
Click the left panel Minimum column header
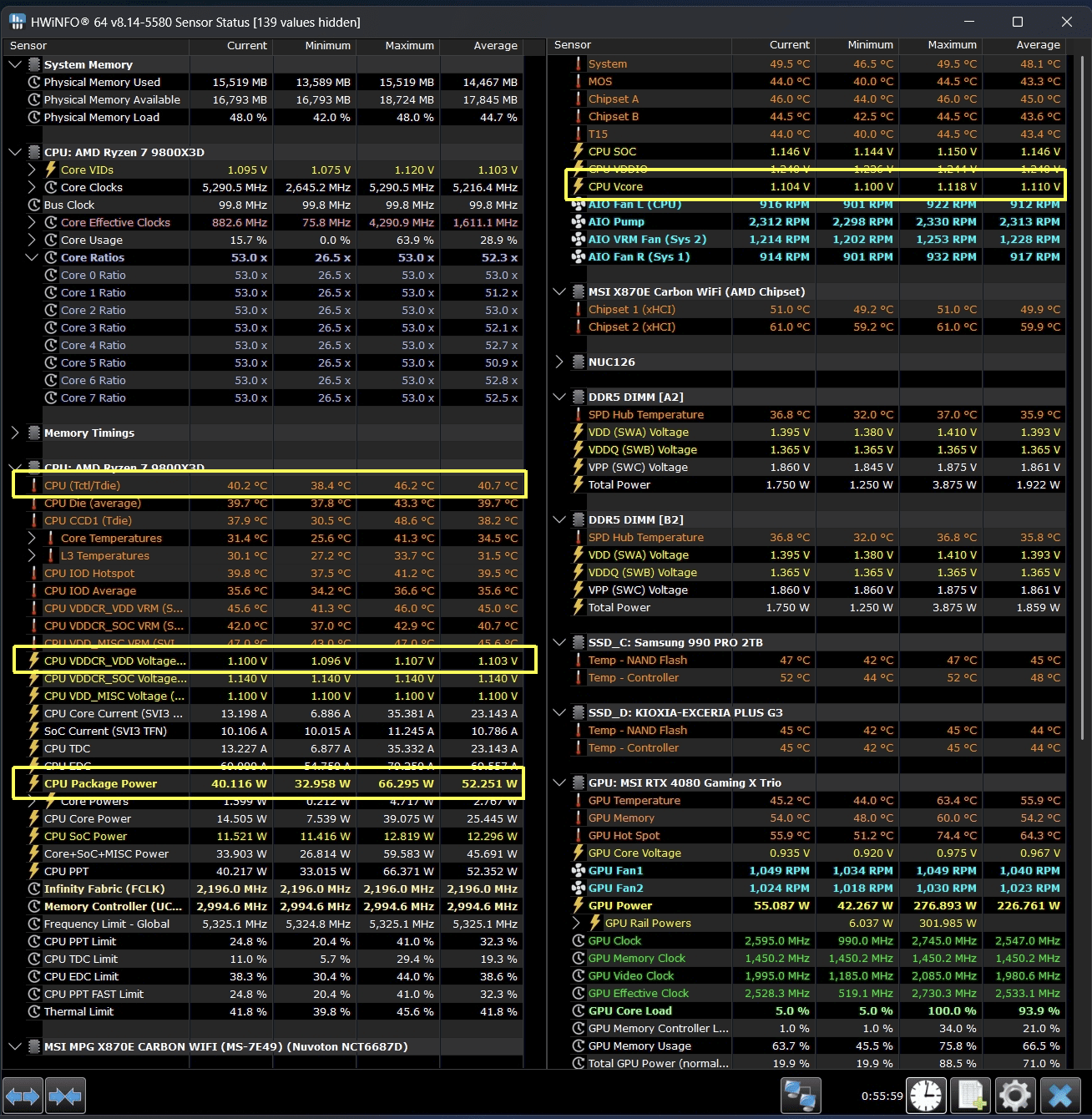pyautogui.click(x=315, y=46)
